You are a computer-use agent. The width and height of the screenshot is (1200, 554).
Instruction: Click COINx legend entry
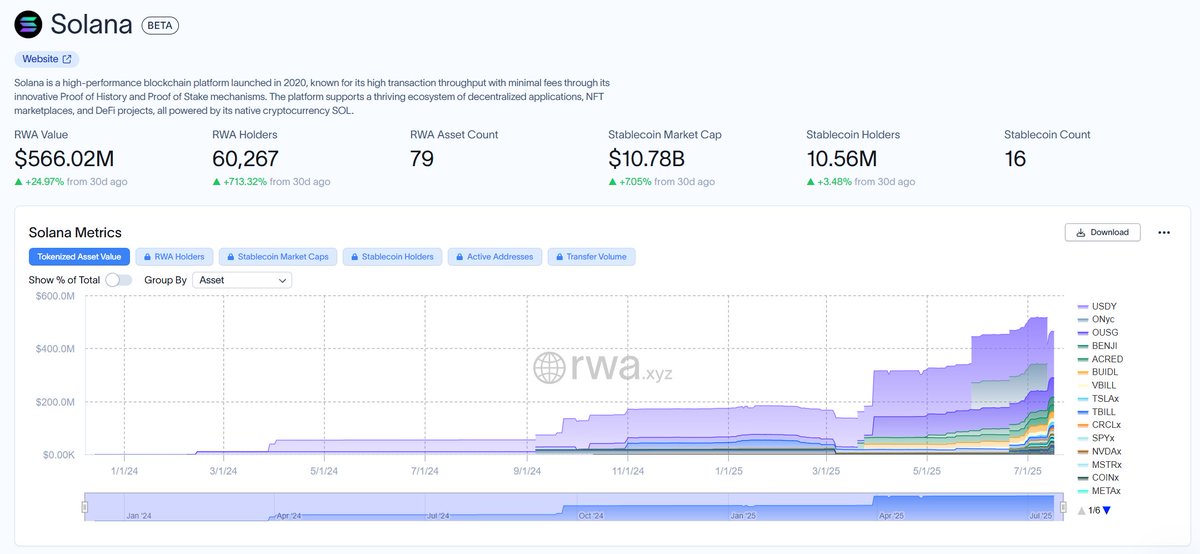tap(1099, 478)
